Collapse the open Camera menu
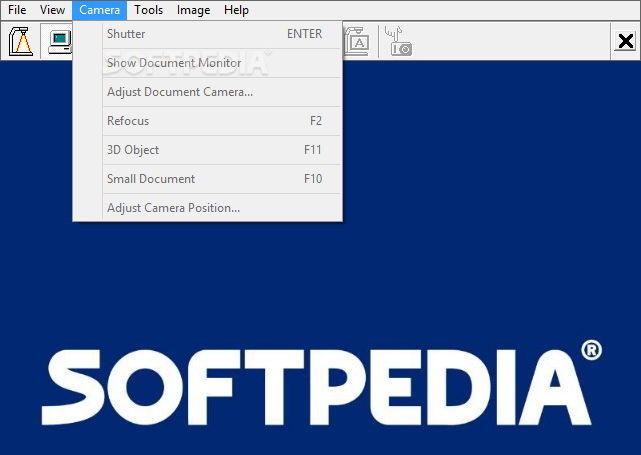This screenshot has width=641, height=455. click(x=99, y=10)
